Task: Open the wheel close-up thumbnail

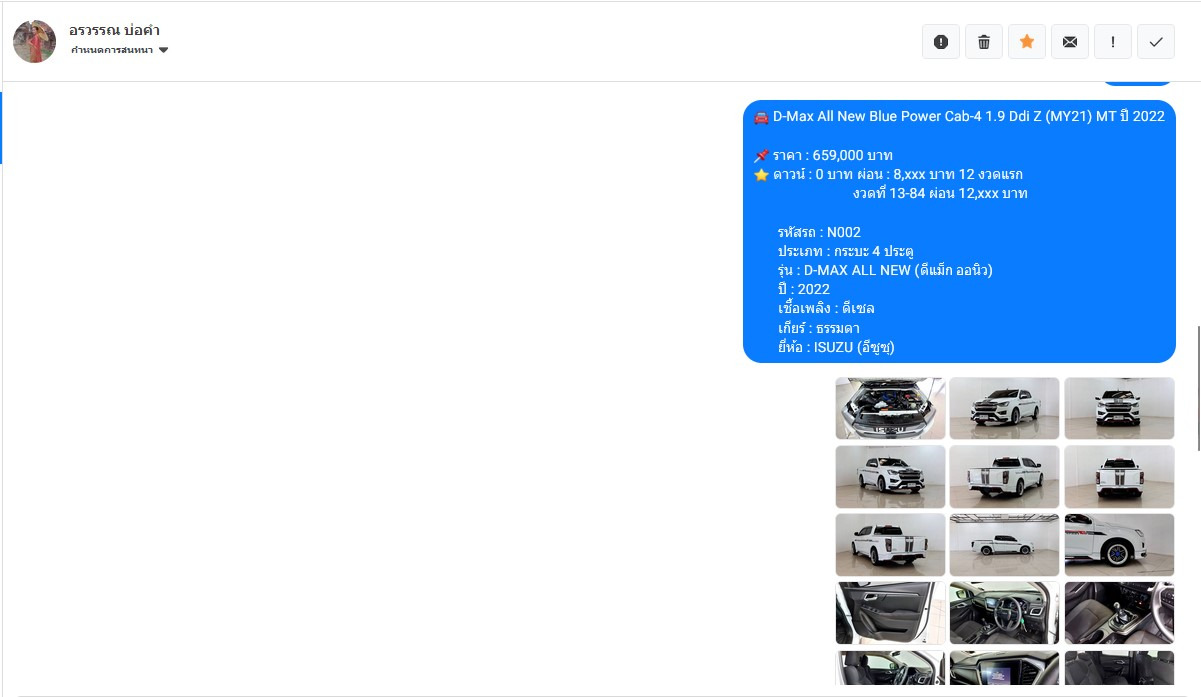Action: 1119,544
